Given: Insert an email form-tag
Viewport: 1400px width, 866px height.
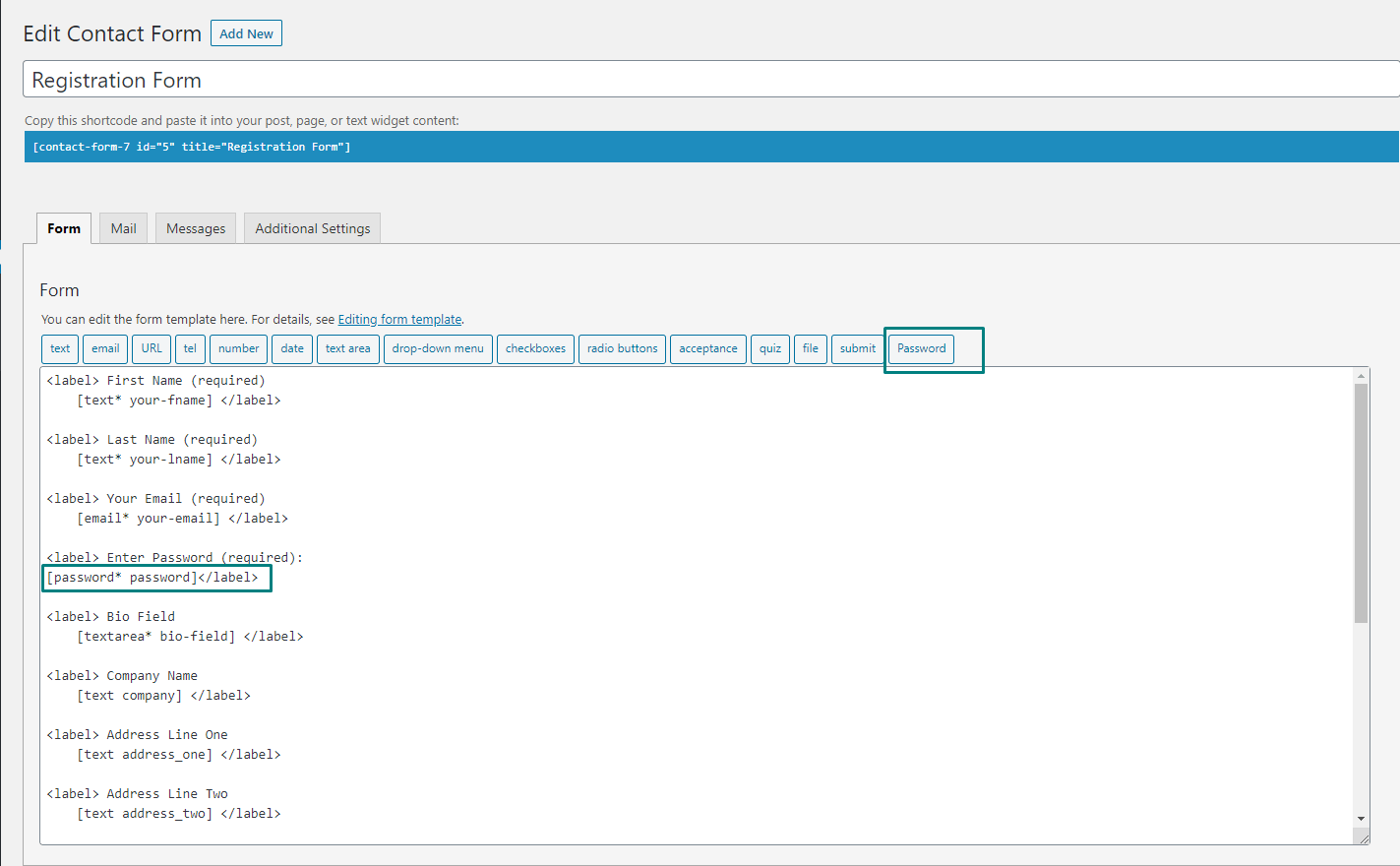Looking at the screenshot, I should point(105,348).
